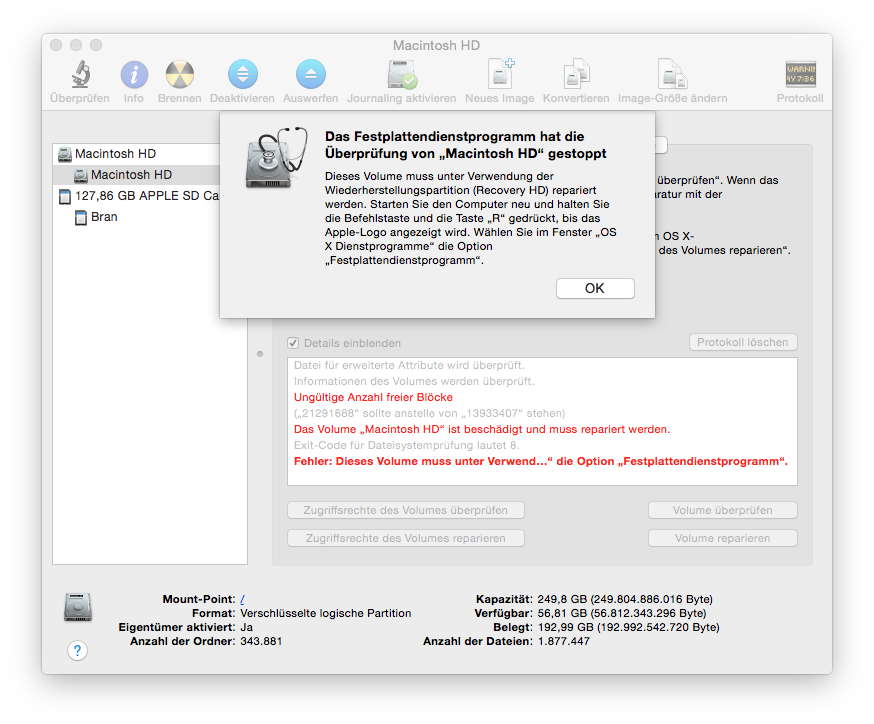Click the Protokoll löschen button
Image resolution: width=874 pixels, height=724 pixels.
click(x=743, y=342)
